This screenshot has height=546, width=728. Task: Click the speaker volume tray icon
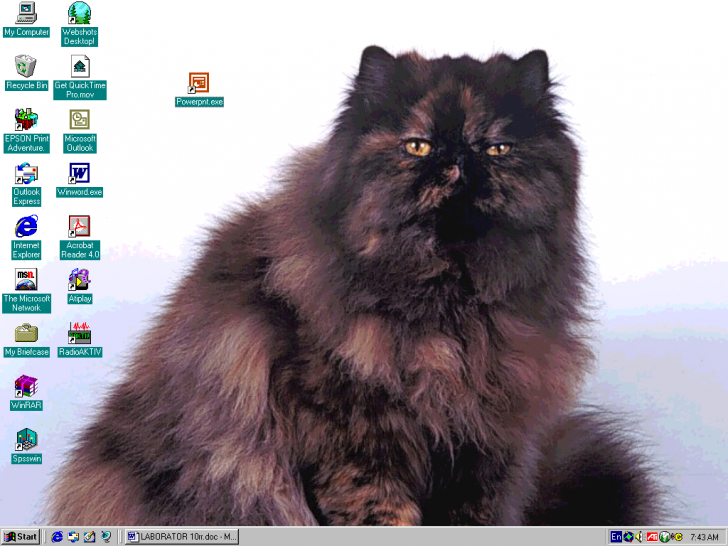[639, 537]
